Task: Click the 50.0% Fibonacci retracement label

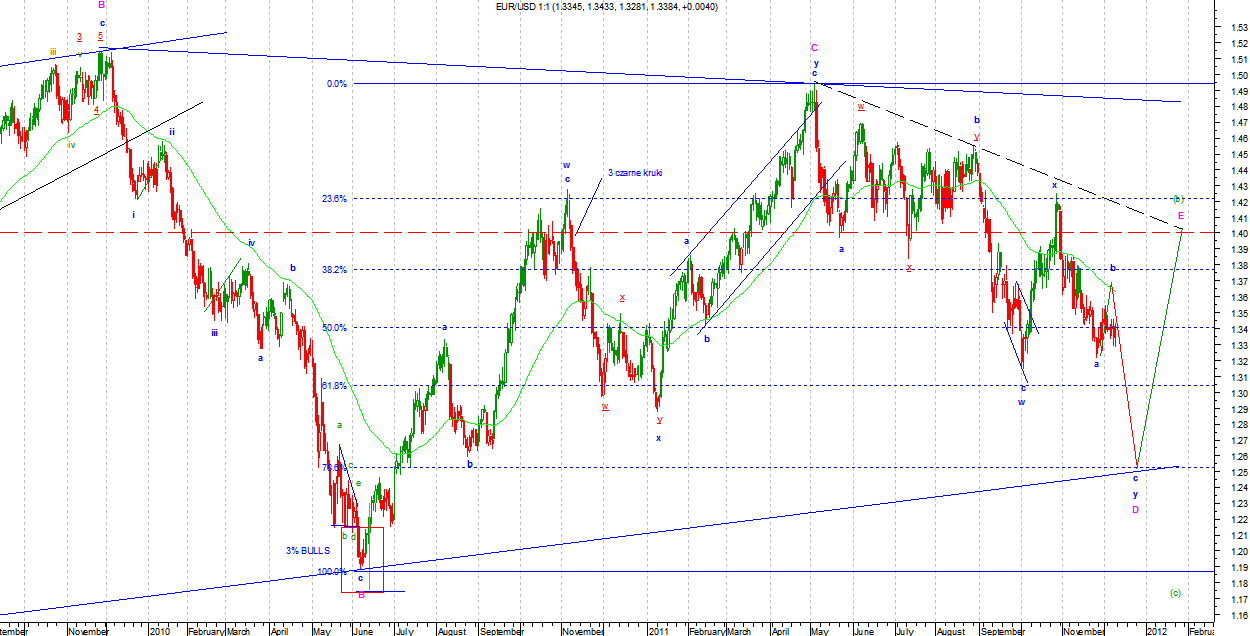Action: [334, 328]
